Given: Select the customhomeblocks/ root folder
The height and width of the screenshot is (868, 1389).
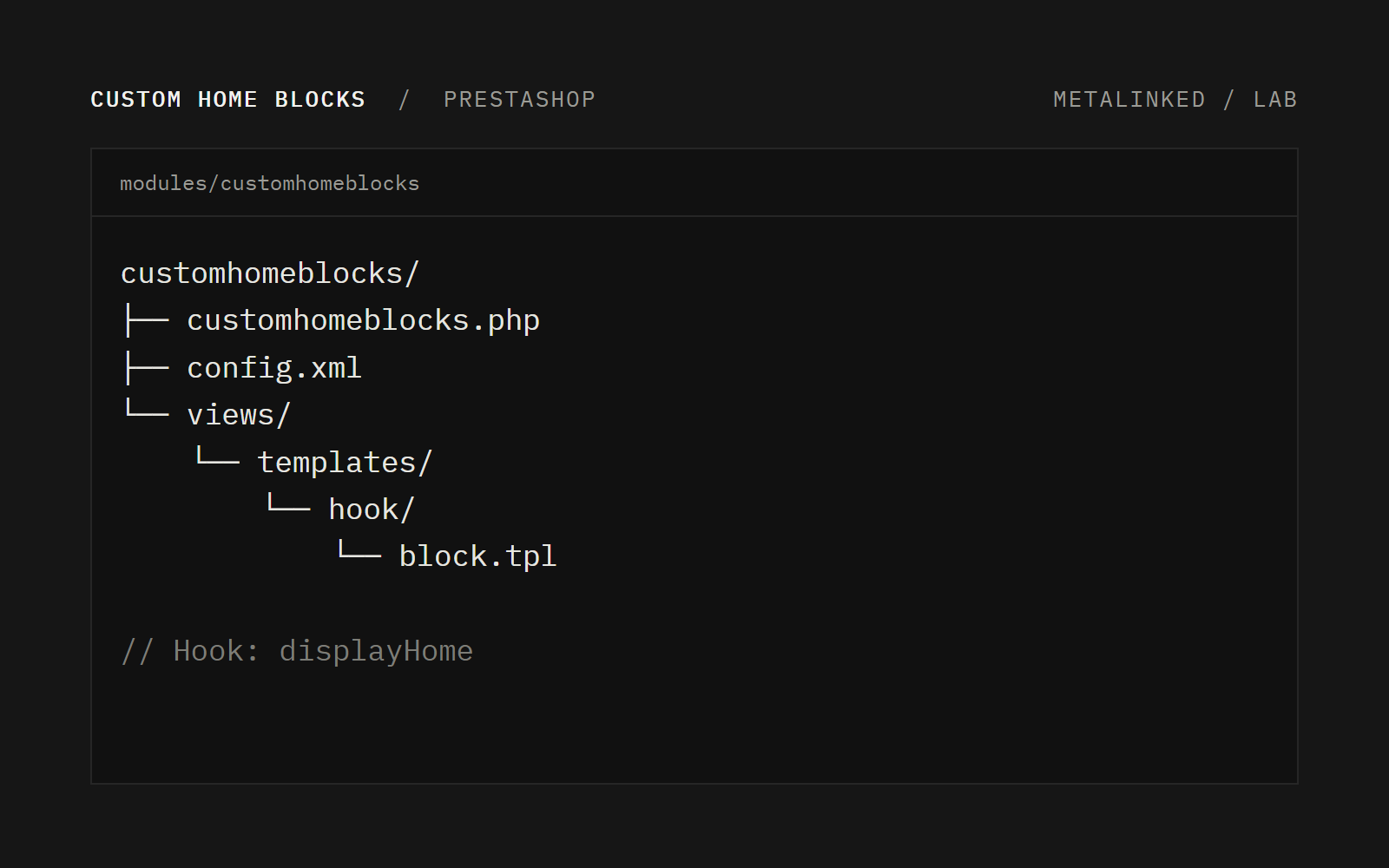Looking at the screenshot, I should [x=270, y=273].
